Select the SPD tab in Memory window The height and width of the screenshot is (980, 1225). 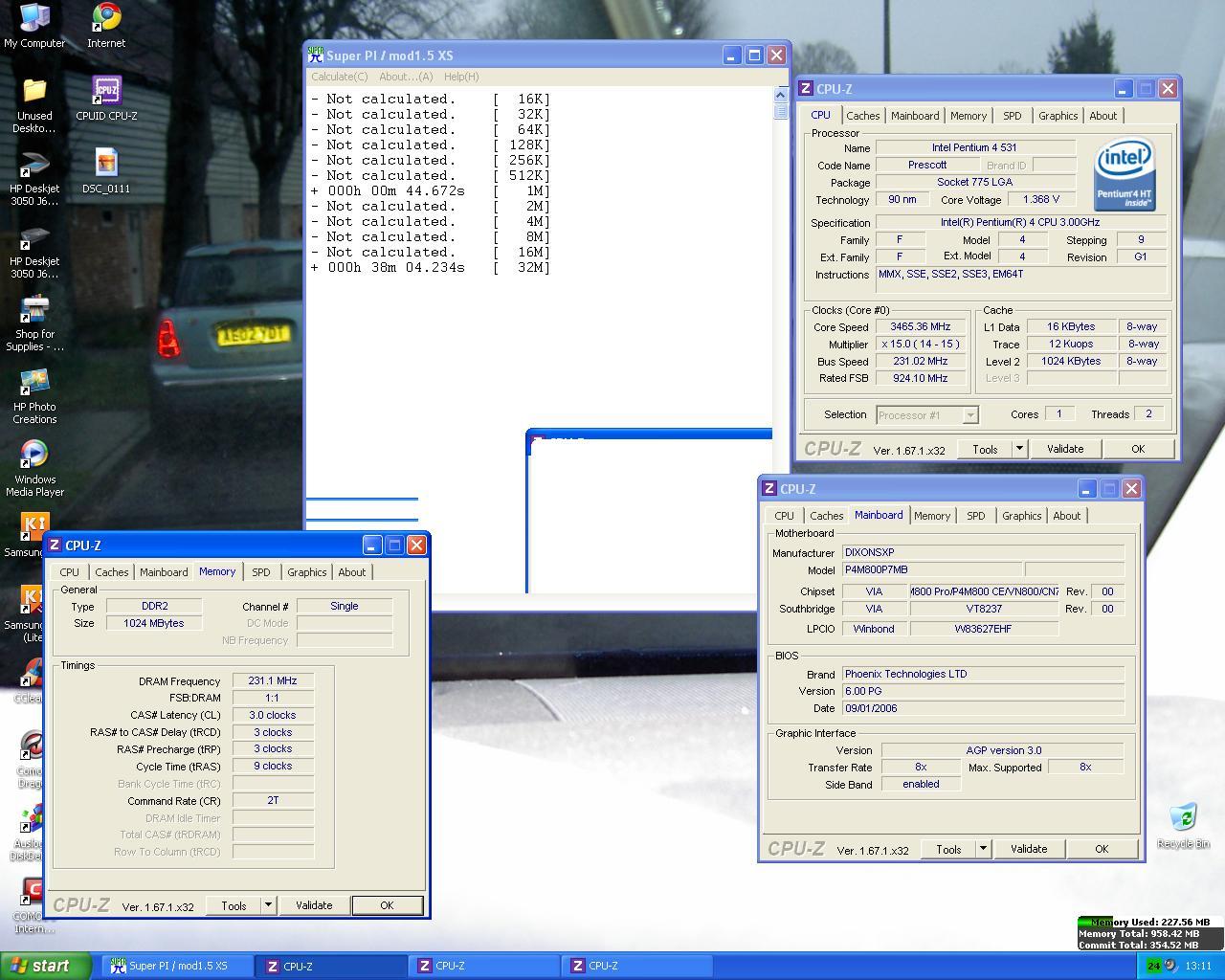261,572
